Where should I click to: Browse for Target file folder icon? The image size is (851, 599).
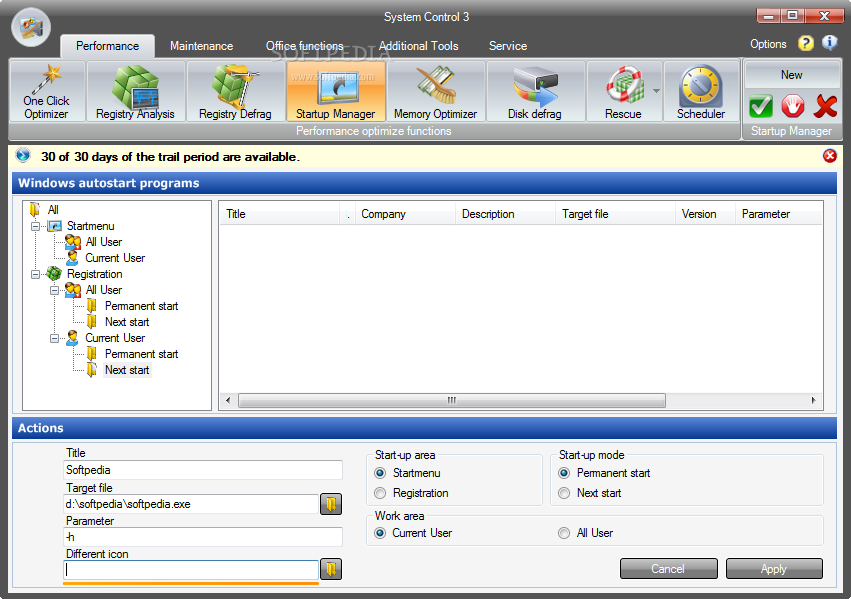pyautogui.click(x=331, y=504)
